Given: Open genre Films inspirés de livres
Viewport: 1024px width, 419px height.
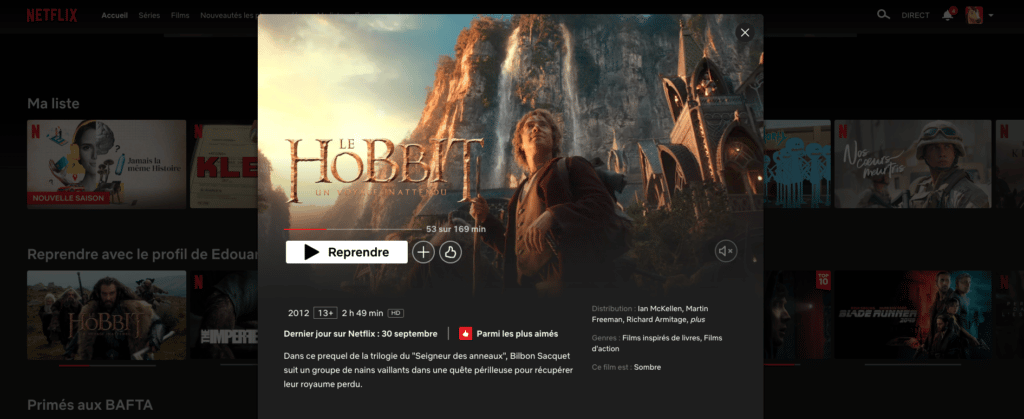Looking at the screenshot, I should tap(660, 337).
